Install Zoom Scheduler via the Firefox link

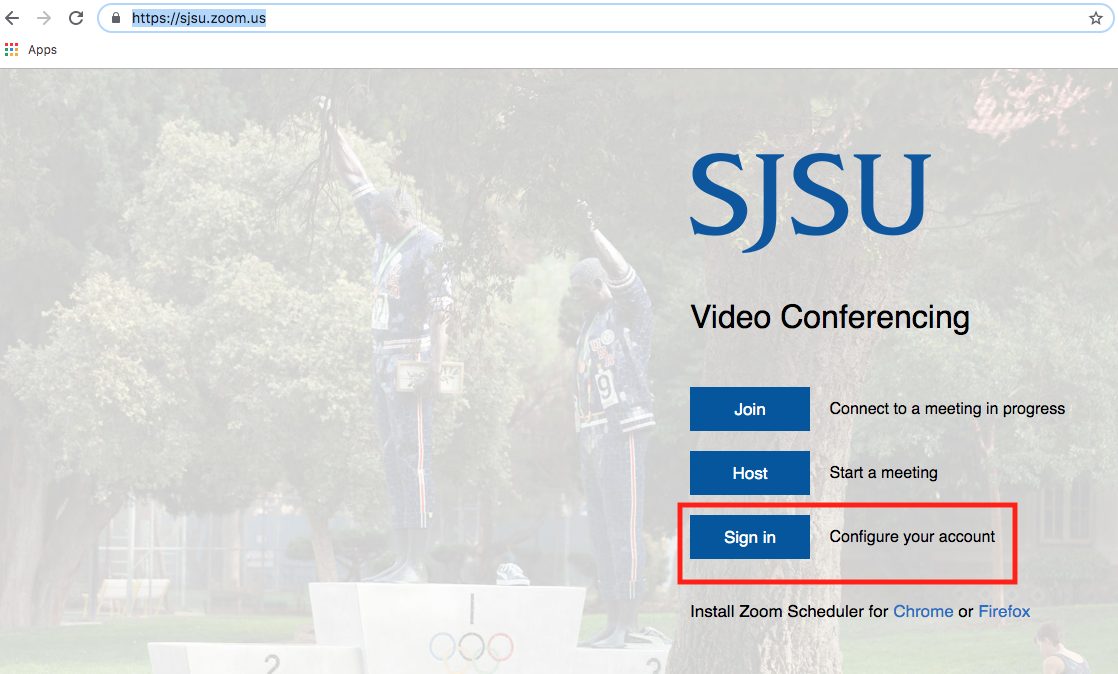1004,611
